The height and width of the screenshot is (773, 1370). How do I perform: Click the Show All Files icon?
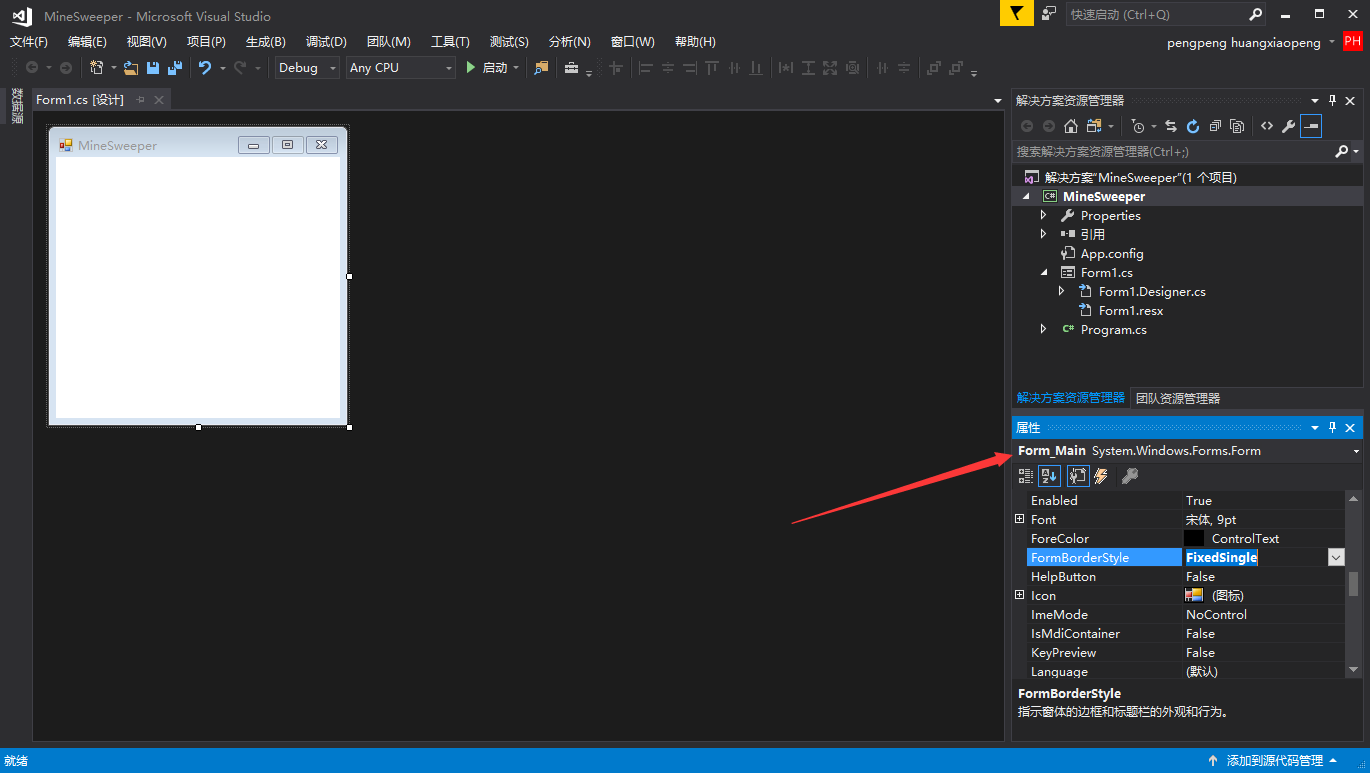click(1237, 126)
